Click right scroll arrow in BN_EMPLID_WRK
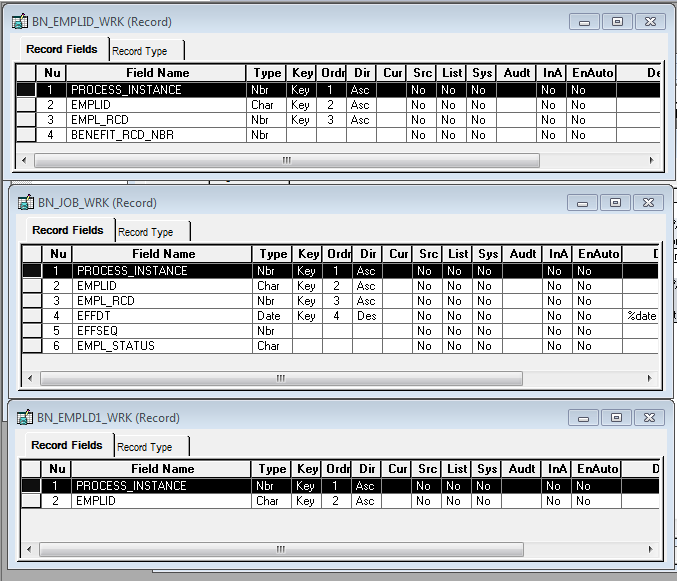The width and height of the screenshot is (677, 581). tap(652, 161)
